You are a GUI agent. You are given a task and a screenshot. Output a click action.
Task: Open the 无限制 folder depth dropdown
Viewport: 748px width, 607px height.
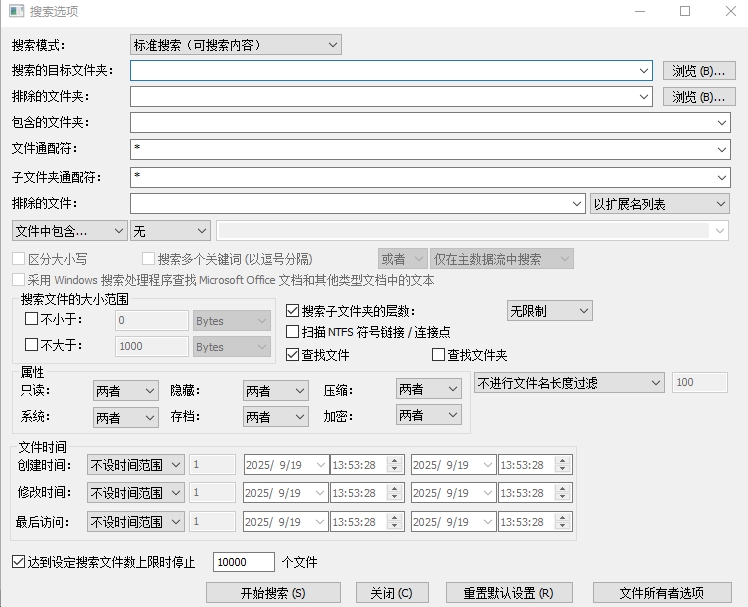549,311
